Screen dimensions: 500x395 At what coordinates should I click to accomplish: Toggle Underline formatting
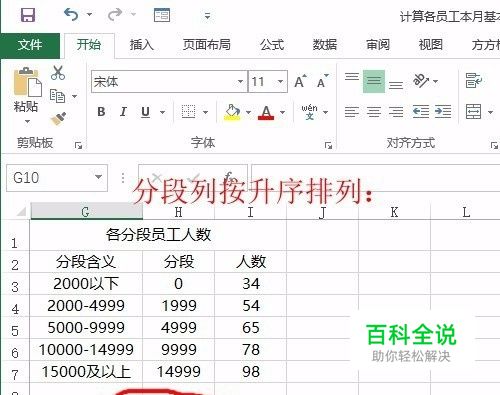(145, 112)
